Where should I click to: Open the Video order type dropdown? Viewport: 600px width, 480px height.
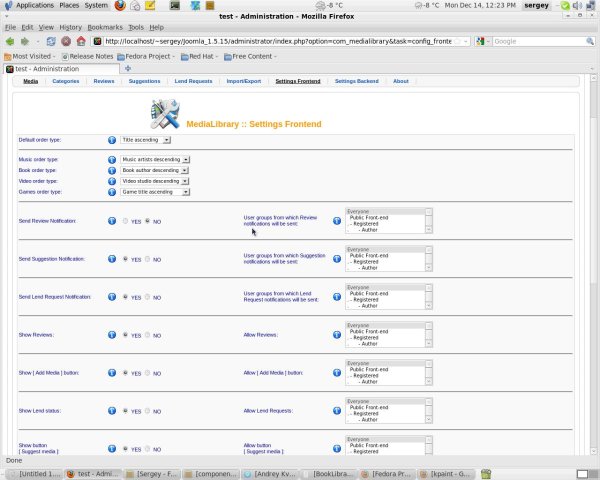(x=154, y=181)
